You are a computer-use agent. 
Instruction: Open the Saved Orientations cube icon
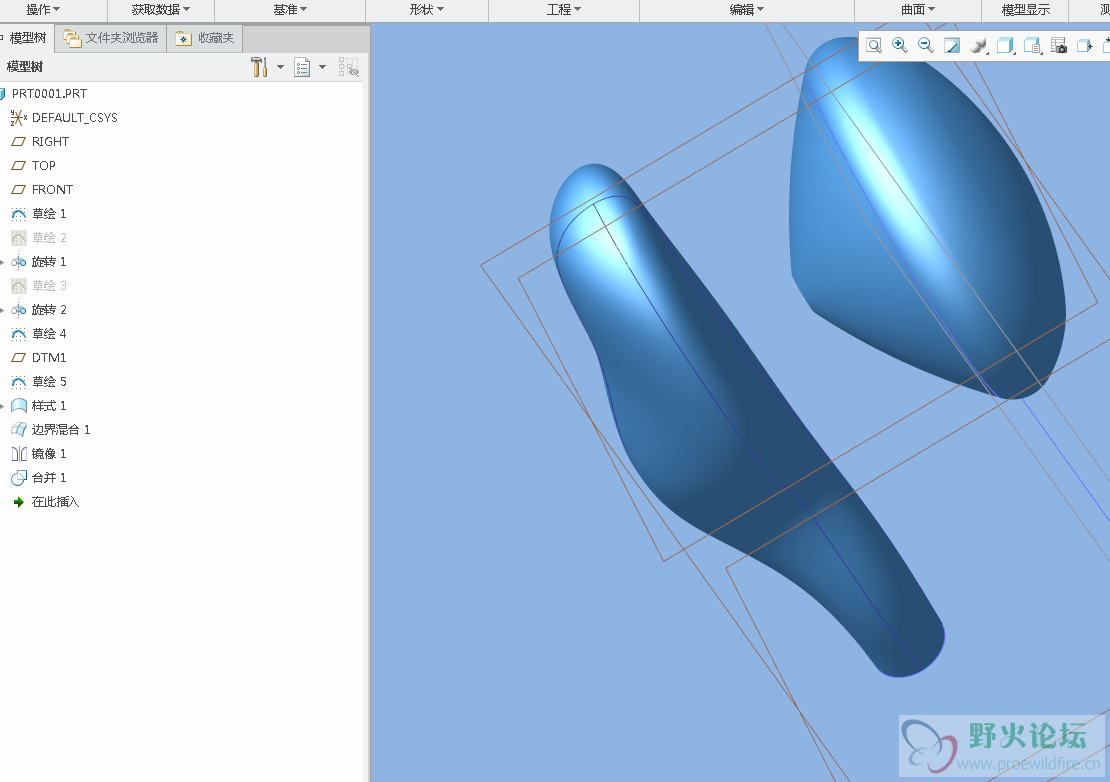[1005, 46]
